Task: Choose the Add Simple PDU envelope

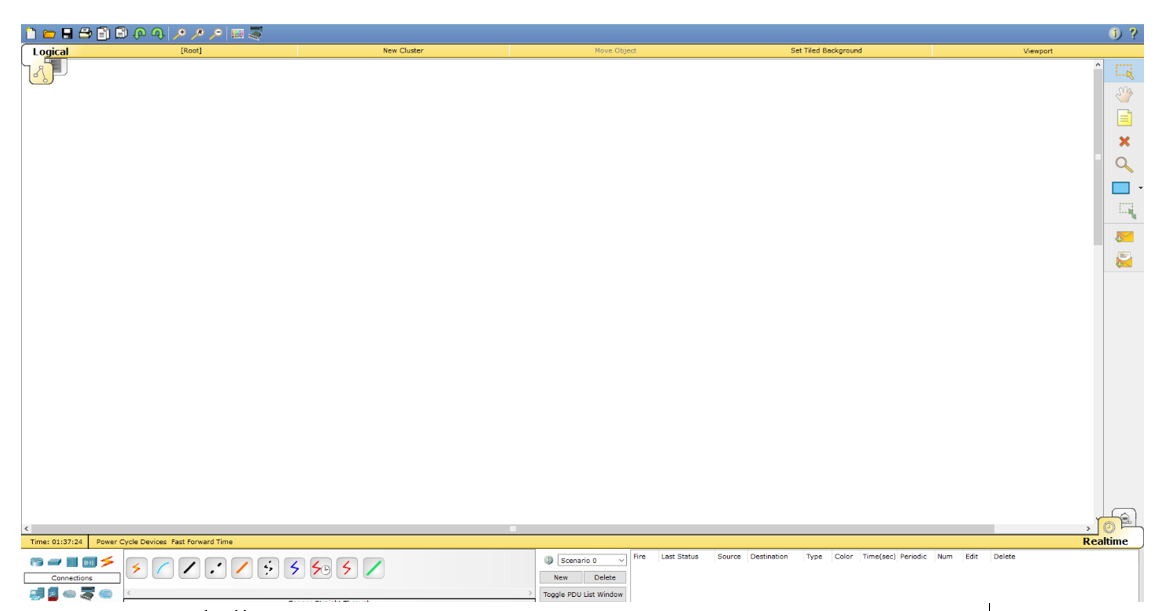Action: [1124, 237]
